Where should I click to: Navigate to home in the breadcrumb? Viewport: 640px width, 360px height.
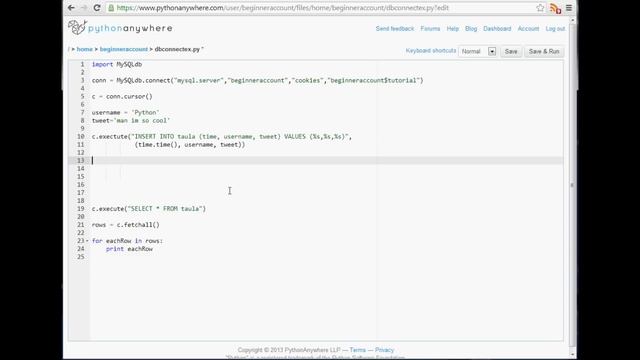(84, 49)
